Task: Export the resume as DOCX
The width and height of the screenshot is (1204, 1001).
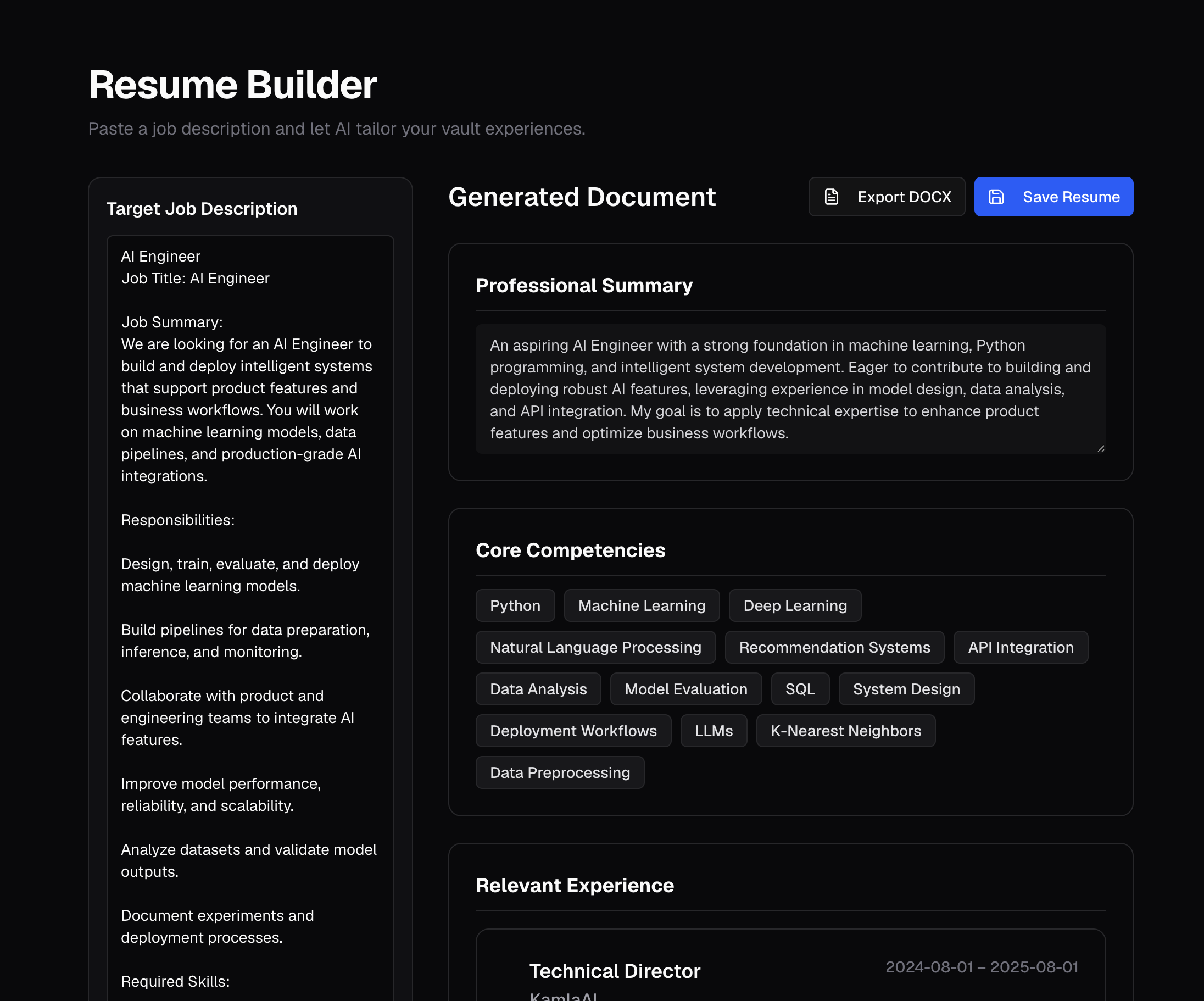Action: pyautogui.click(x=887, y=197)
